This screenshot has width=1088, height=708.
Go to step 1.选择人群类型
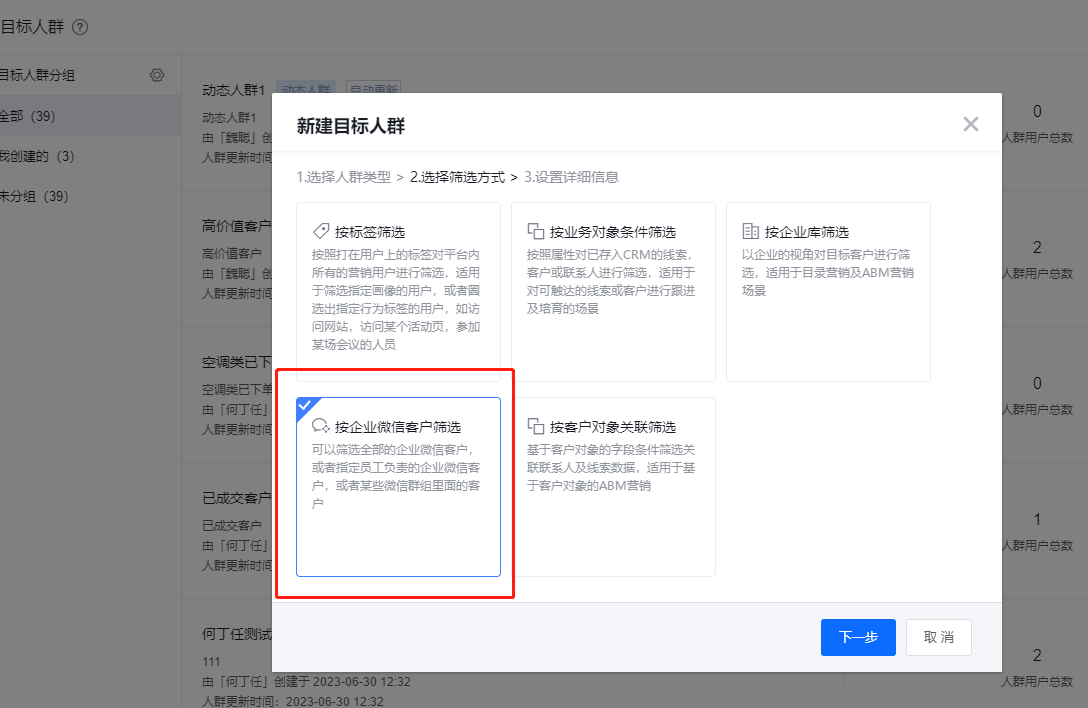coord(343,177)
